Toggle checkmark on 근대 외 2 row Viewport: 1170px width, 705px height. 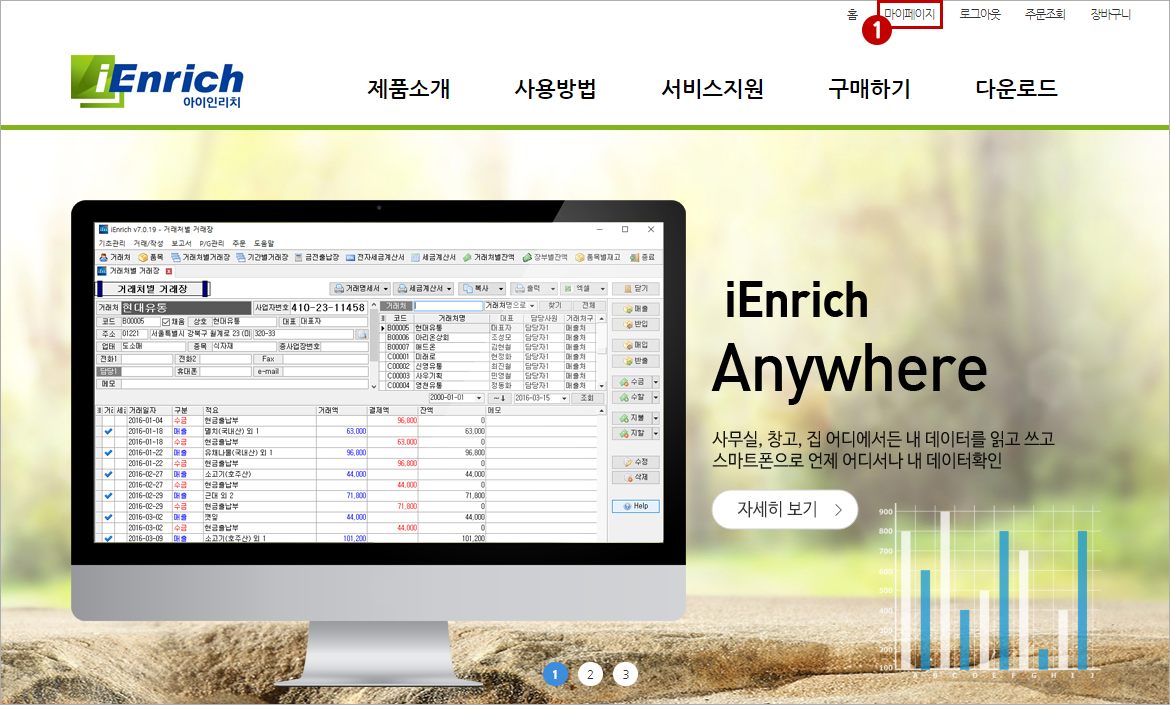coord(109,495)
